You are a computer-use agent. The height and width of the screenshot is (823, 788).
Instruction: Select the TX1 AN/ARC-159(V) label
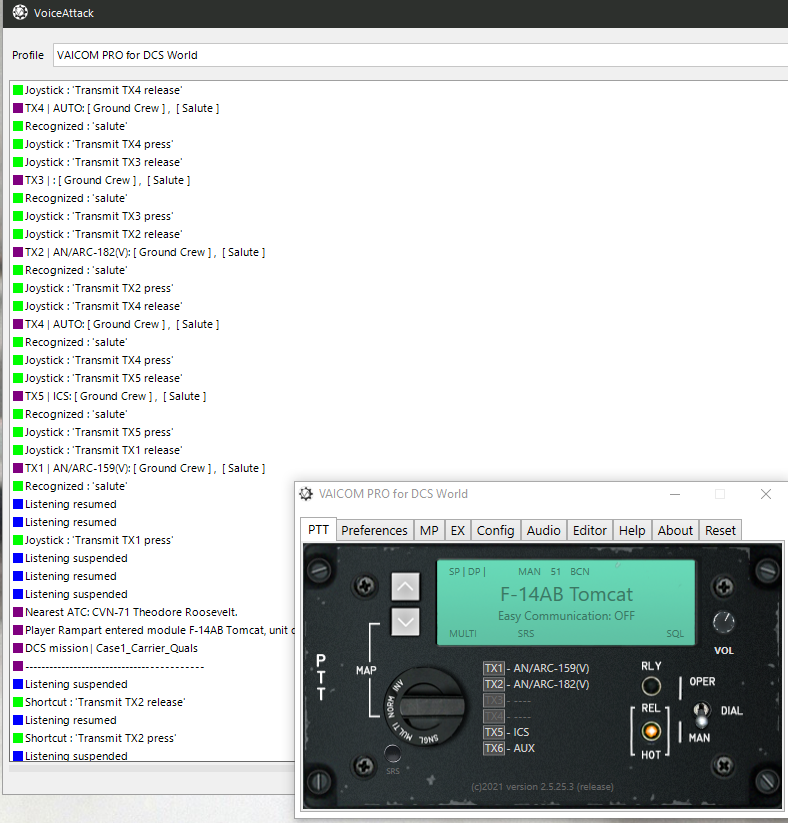click(x=536, y=668)
